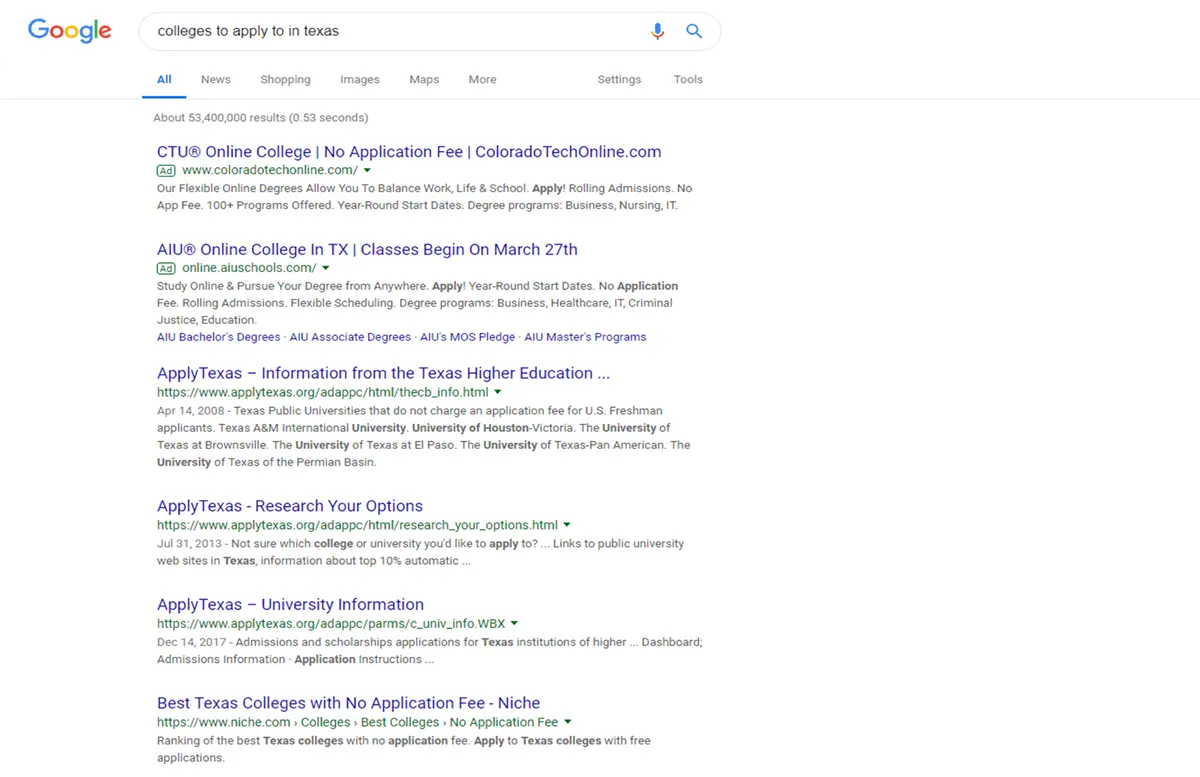This screenshot has width=1200, height=777.
Task: Click the microphone voice search icon
Action: point(657,31)
